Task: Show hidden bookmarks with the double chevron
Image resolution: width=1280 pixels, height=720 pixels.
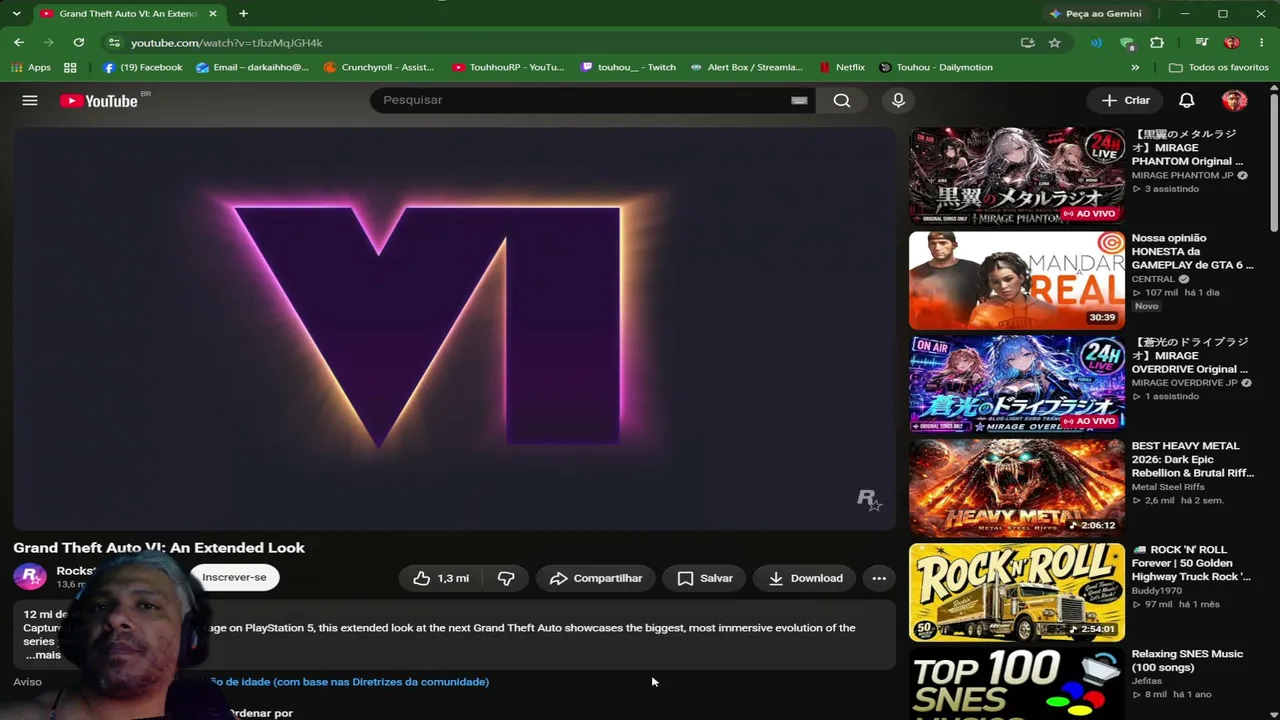Action: [1135, 67]
